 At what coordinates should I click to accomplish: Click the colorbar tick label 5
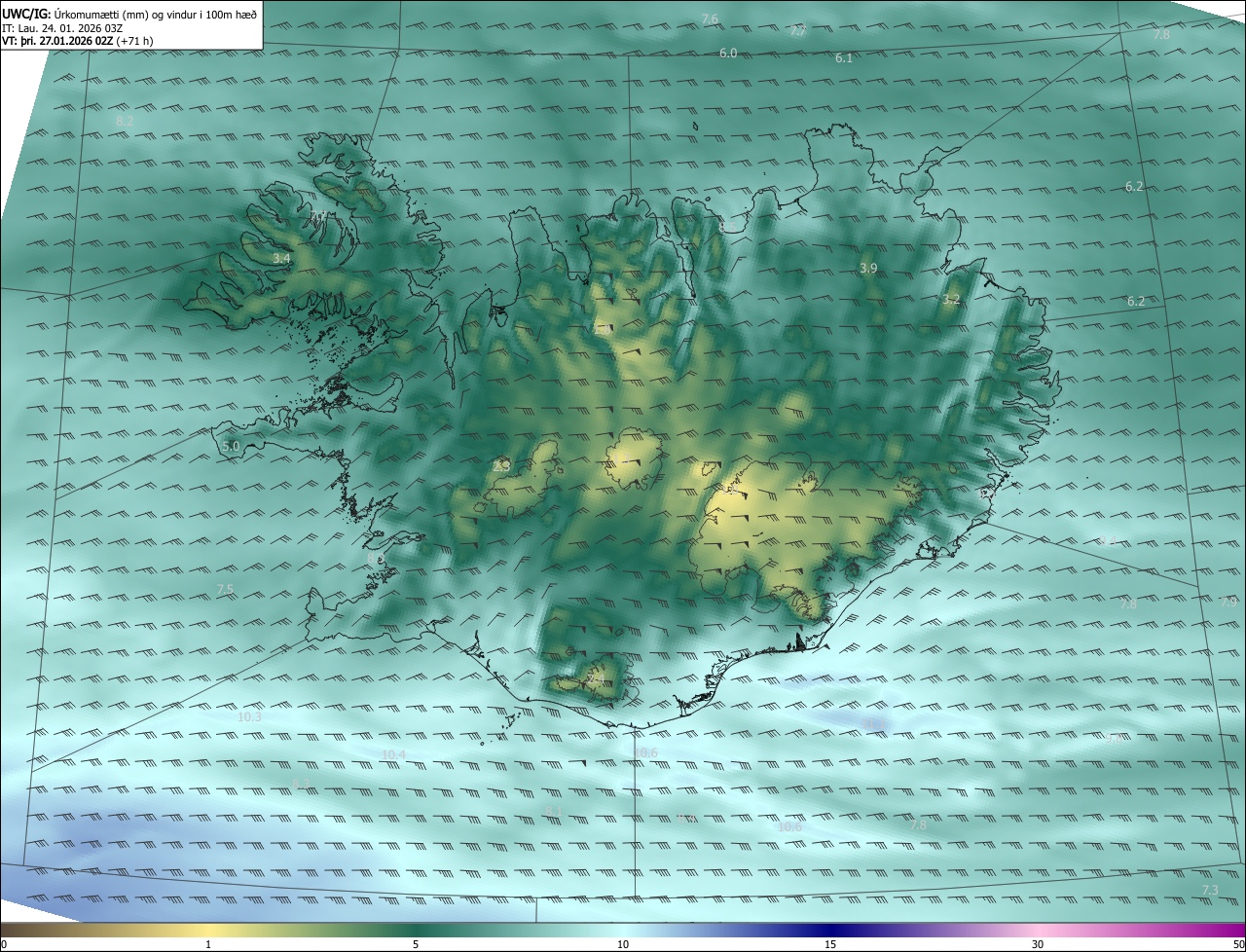pos(416,944)
